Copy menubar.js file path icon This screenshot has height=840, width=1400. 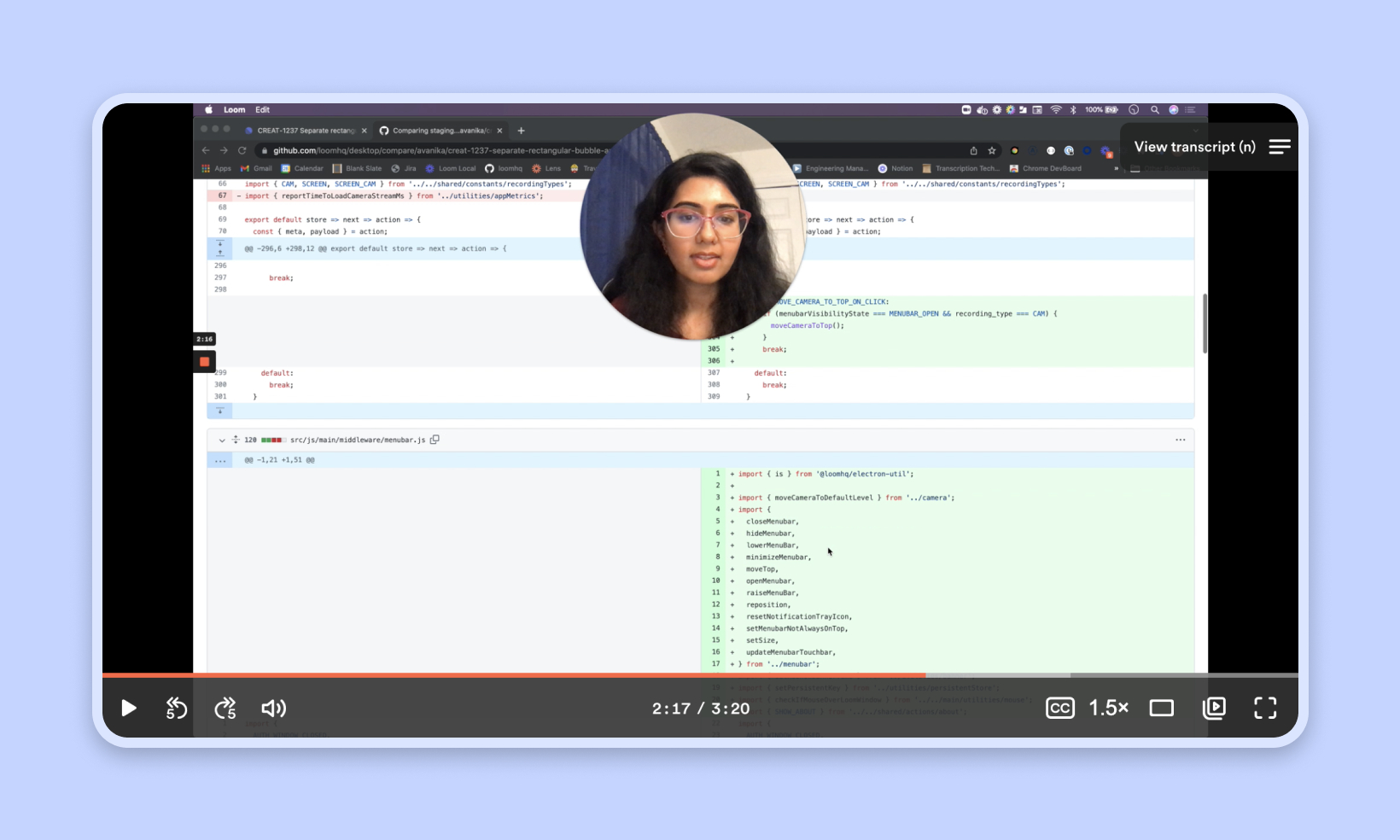435,440
